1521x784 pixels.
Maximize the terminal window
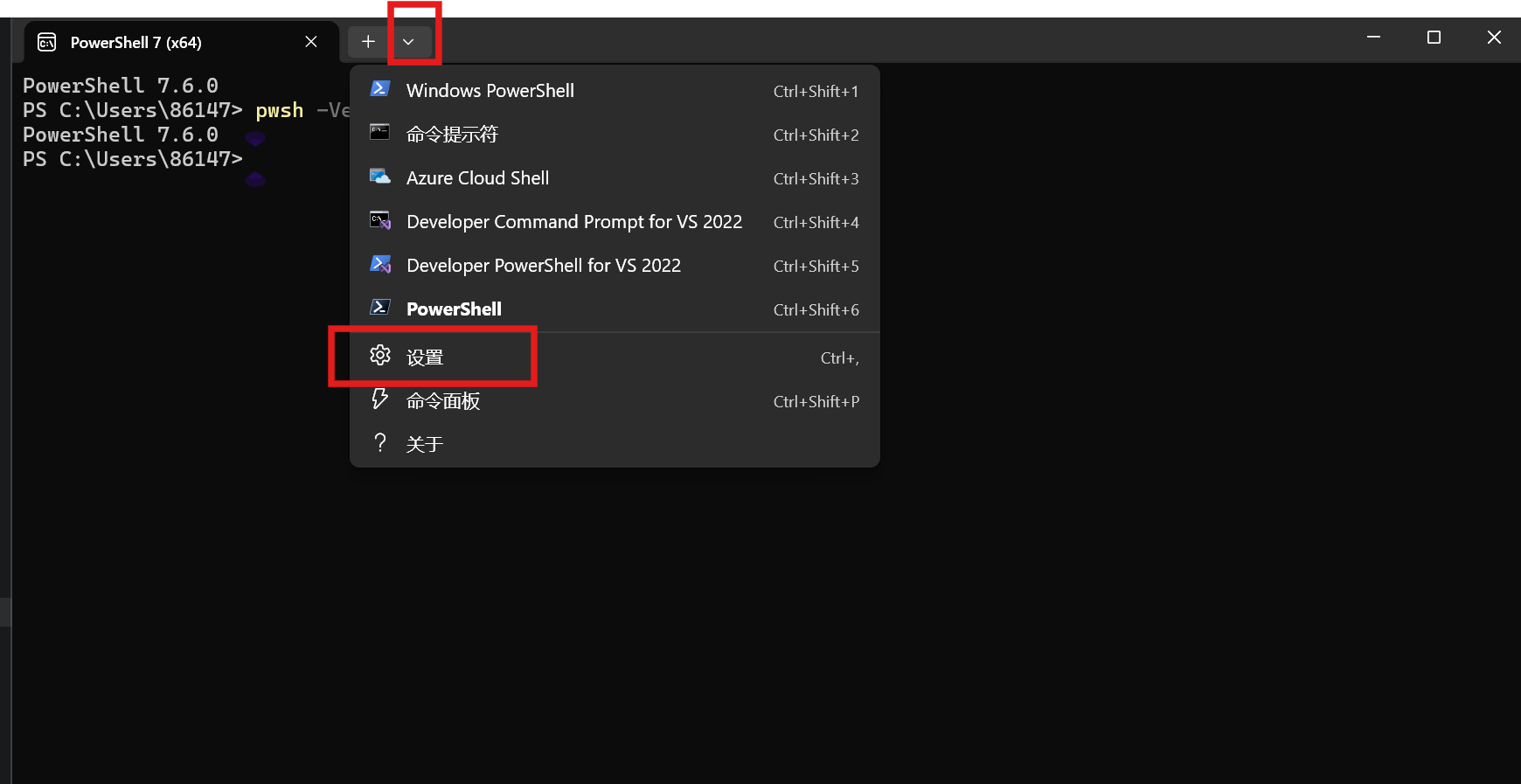1434,37
